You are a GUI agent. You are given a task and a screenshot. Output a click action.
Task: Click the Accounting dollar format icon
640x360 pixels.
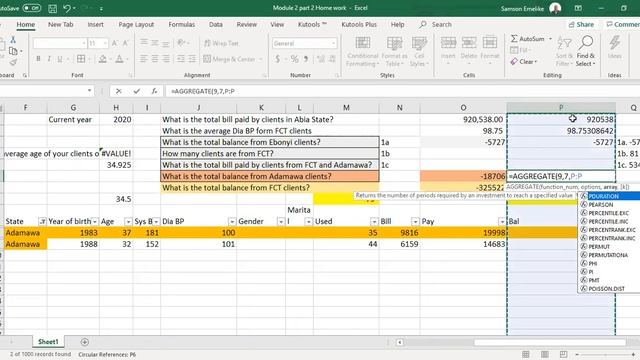tap(278, 59)
